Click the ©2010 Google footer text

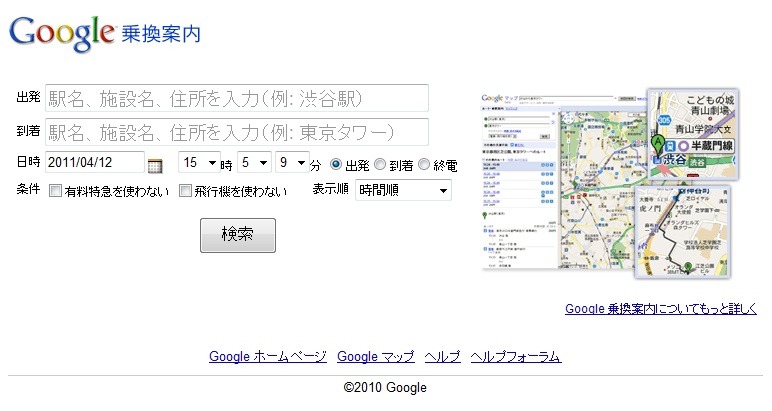click(x=385, y=387)
